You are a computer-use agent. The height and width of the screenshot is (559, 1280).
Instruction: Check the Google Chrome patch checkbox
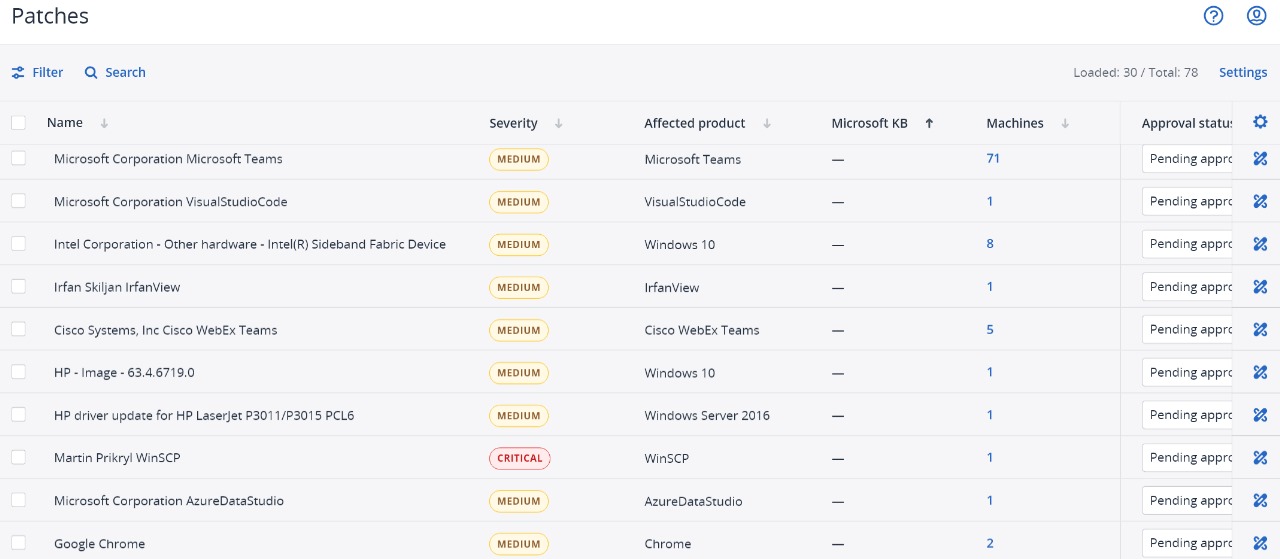pyautogui.click(x=18, y=543)
